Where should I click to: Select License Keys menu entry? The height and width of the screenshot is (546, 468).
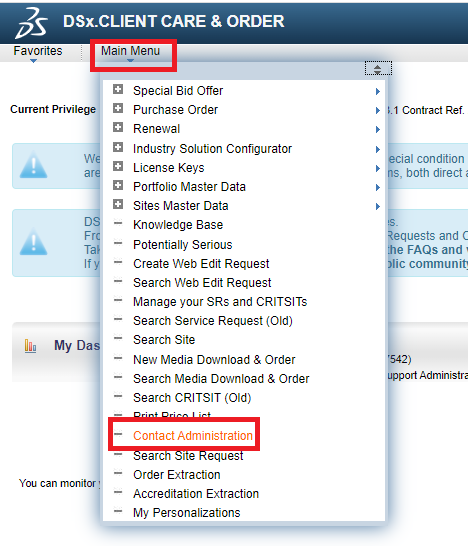169,168
